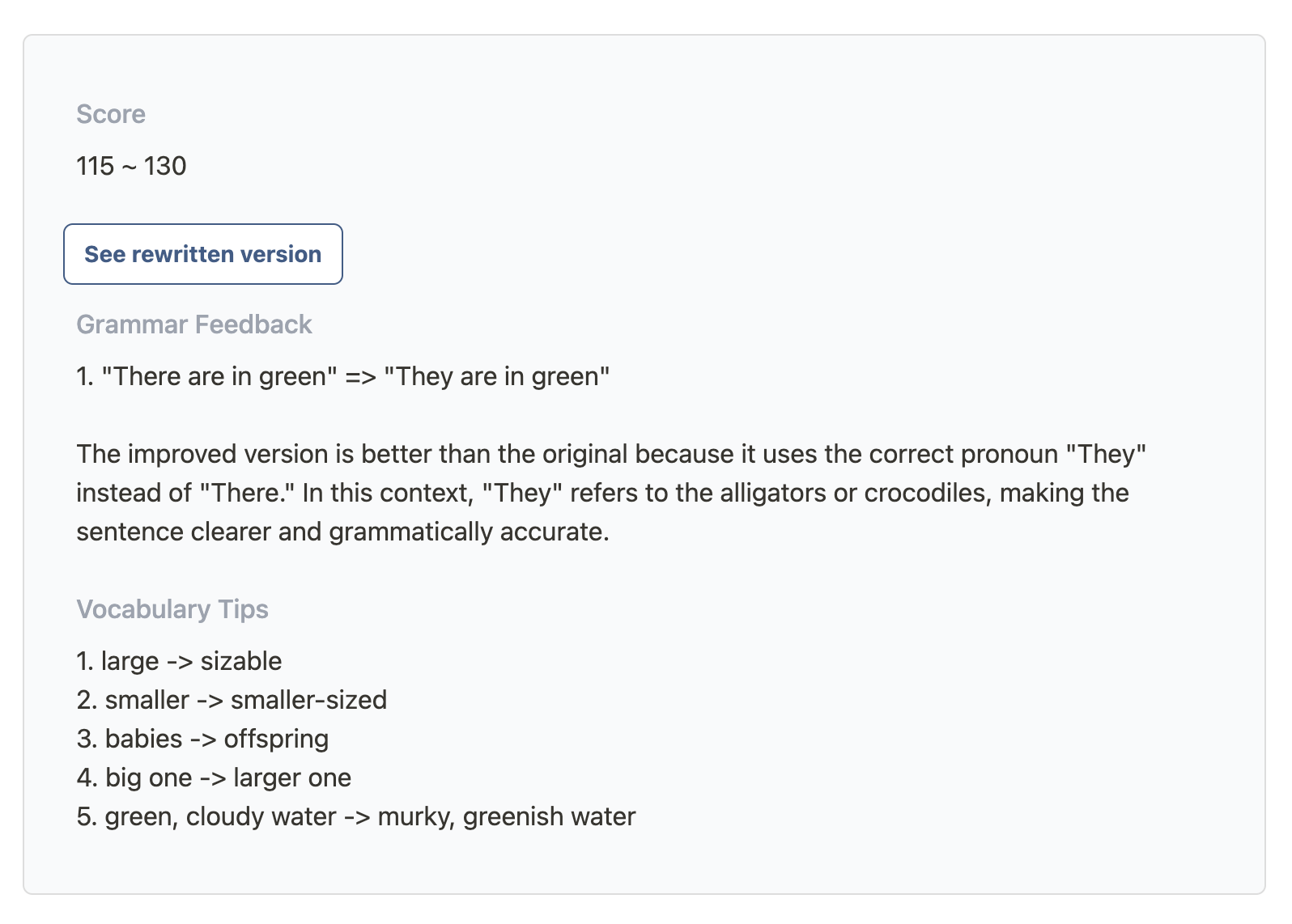Click the explanation paragraph about pronoun "They"
Viewport: 1292px width, 924px height.
pyautogui.click(x=611, y=493)
